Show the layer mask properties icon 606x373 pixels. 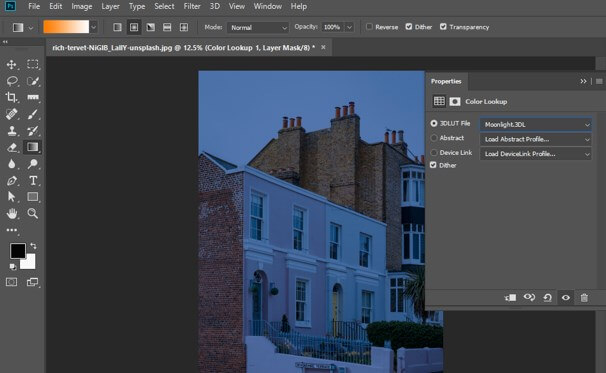coord(454,101)
